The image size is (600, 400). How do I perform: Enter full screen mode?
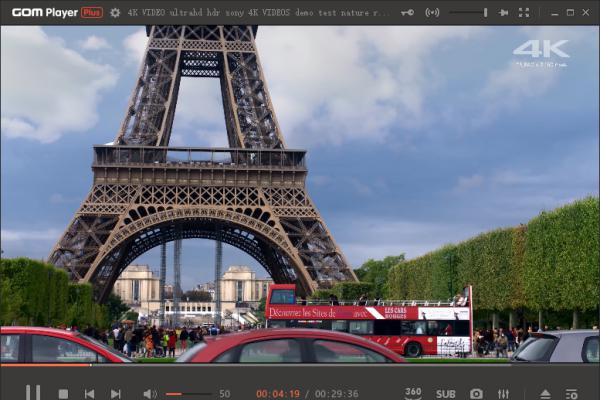[524, 13]
